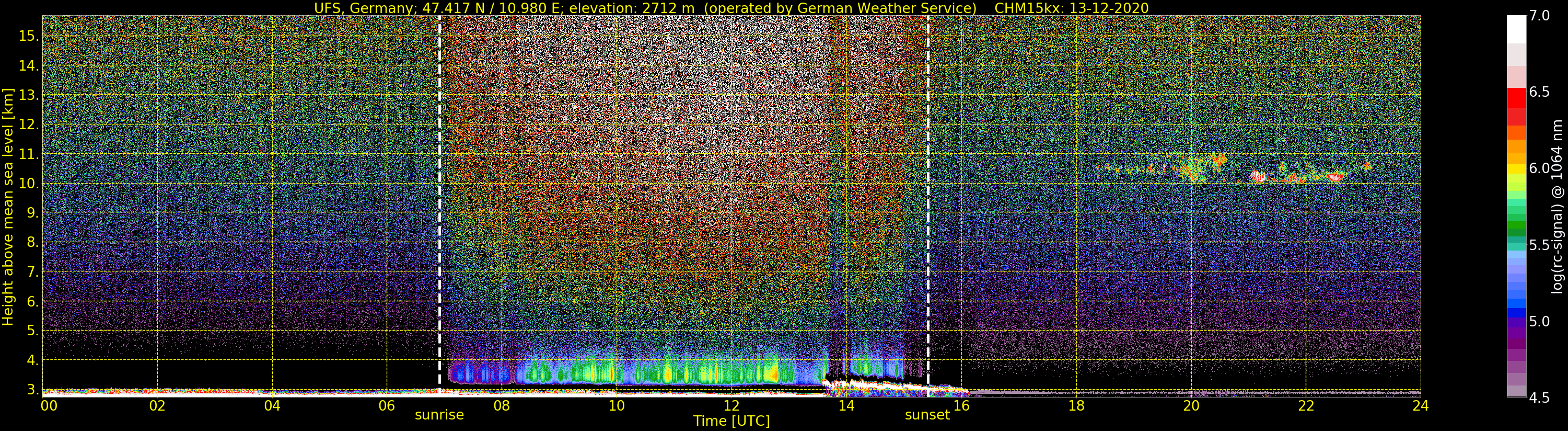Click the "UFS, Germany" station name in the title
1568x431 pixels.
[x=353, y=8]
